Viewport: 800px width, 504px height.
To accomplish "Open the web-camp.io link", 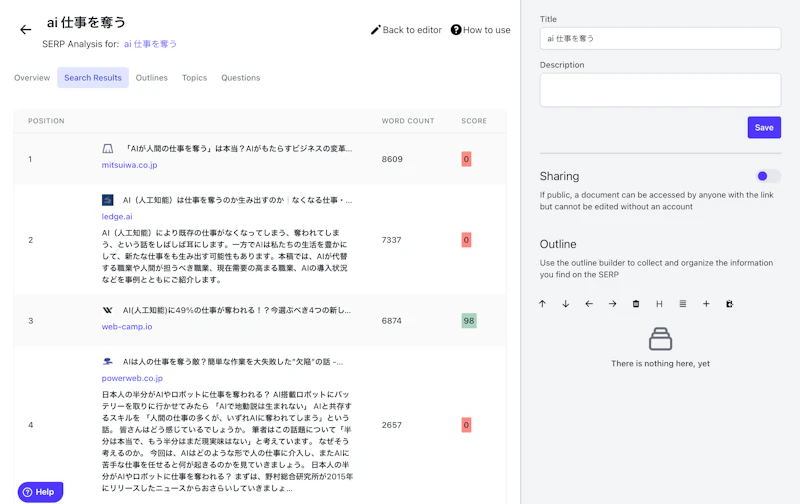I will click(x=127, y=326).
